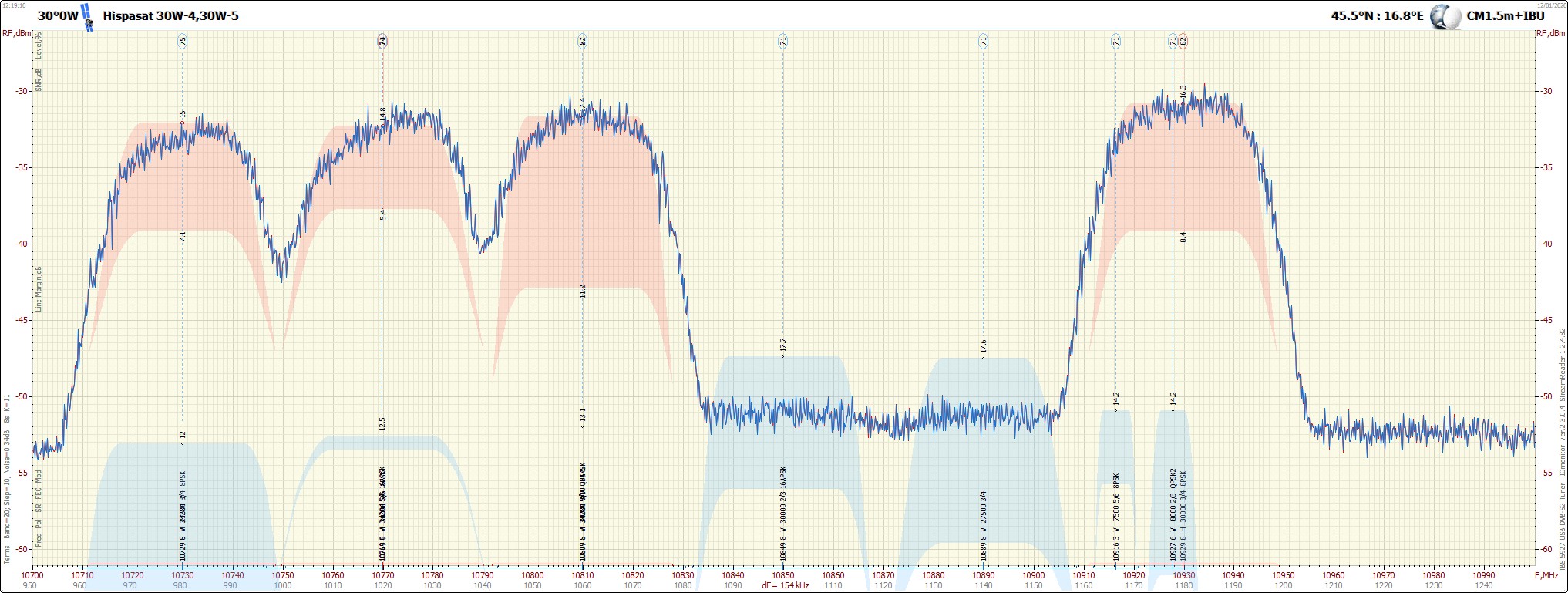
Task: Click the Hispasat 30W-4,30W-5 title
Action: (x=171, y=16)
